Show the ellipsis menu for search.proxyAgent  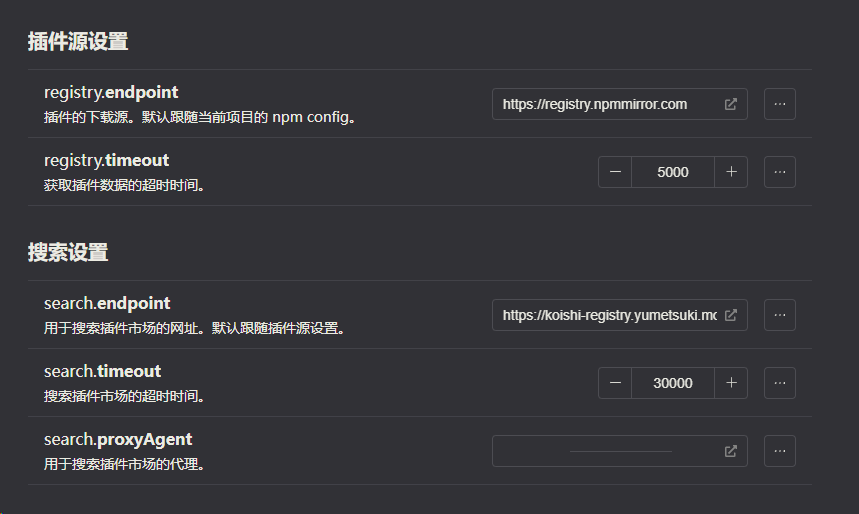[x=780, y=451]
